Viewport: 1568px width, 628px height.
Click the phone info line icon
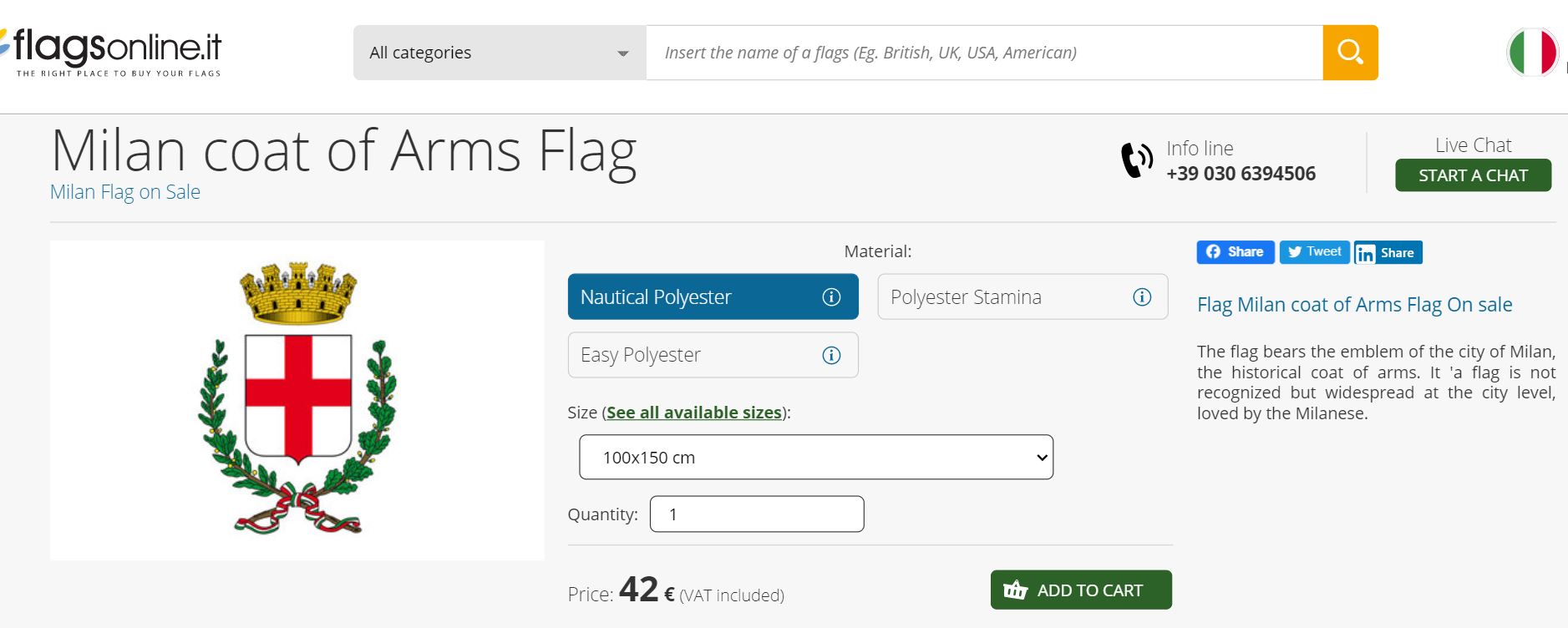click(1136, 160)
